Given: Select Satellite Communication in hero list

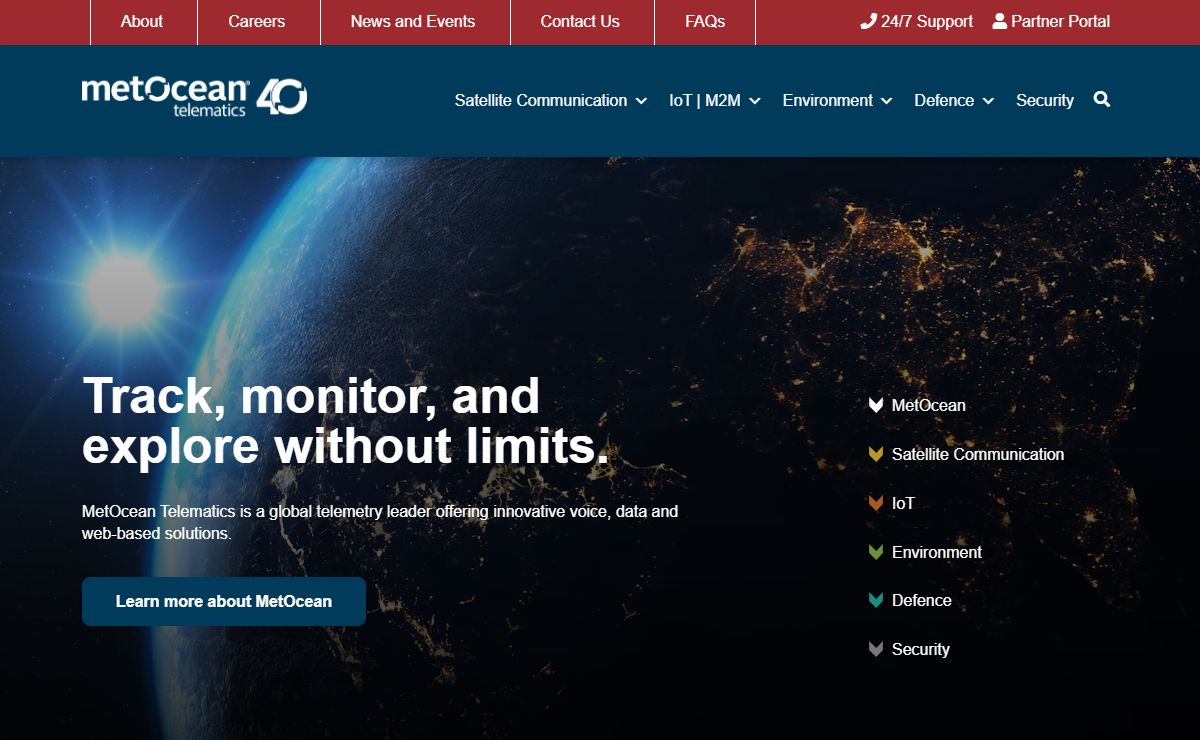Looking at the screenshot, I should click(x=978, y=454).
